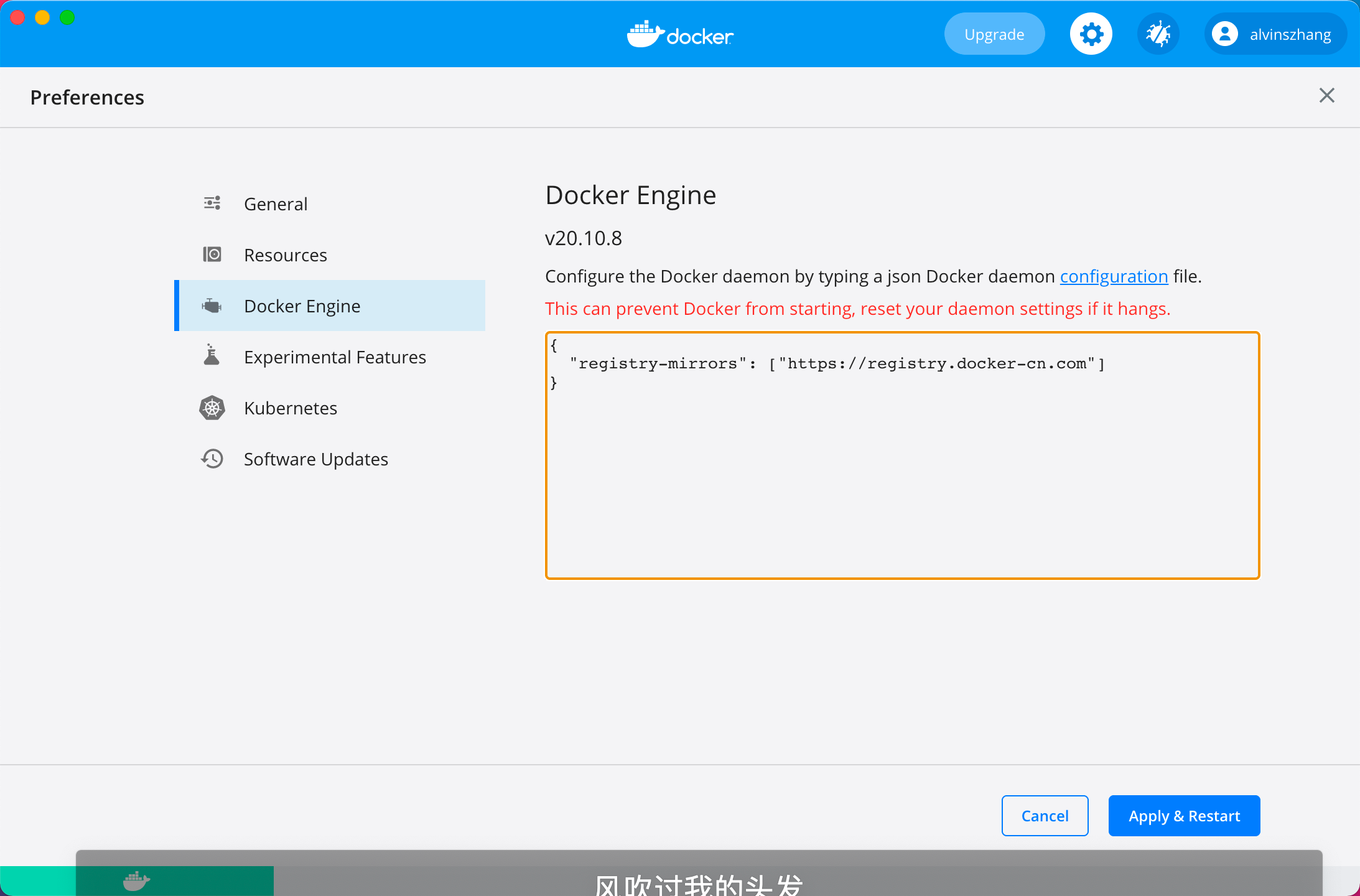The width and height of the screenshot is (1360, 896).
Task: Click the Preferences title
Action: tap(87, 97)
